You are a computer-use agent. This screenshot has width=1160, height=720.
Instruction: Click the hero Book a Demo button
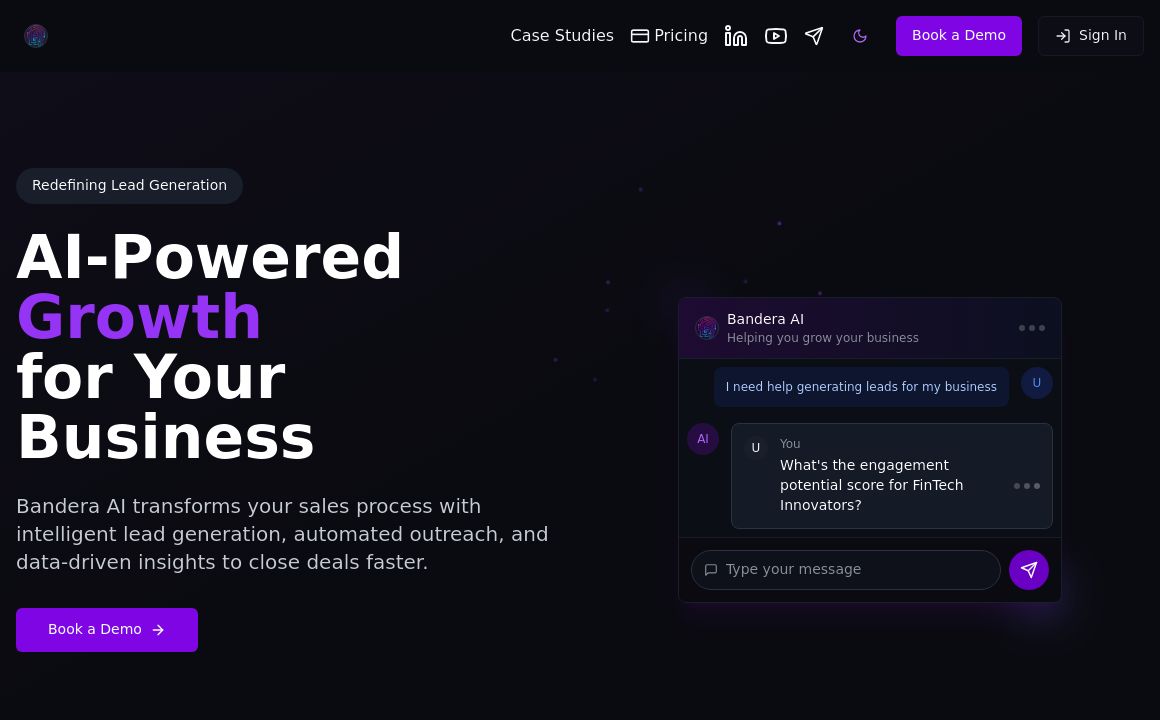coord(107,630)
